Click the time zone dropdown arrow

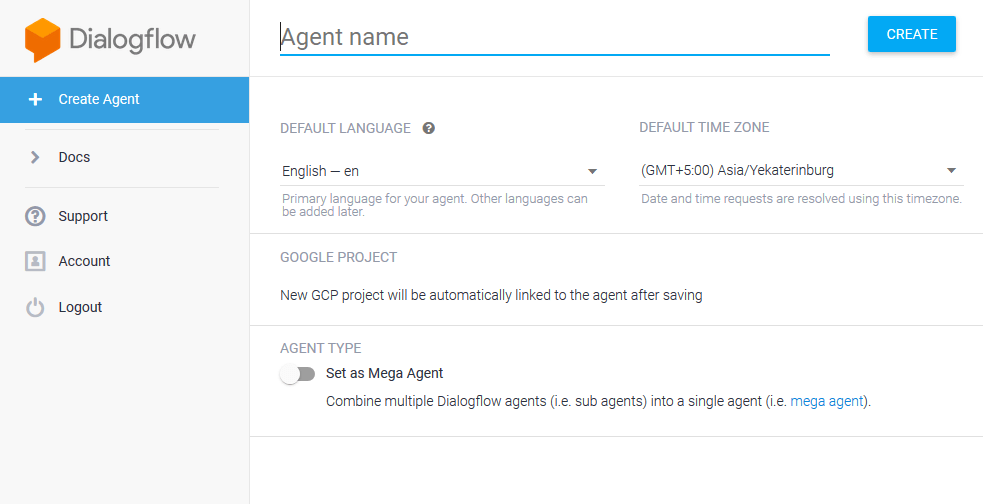point(951,170)
